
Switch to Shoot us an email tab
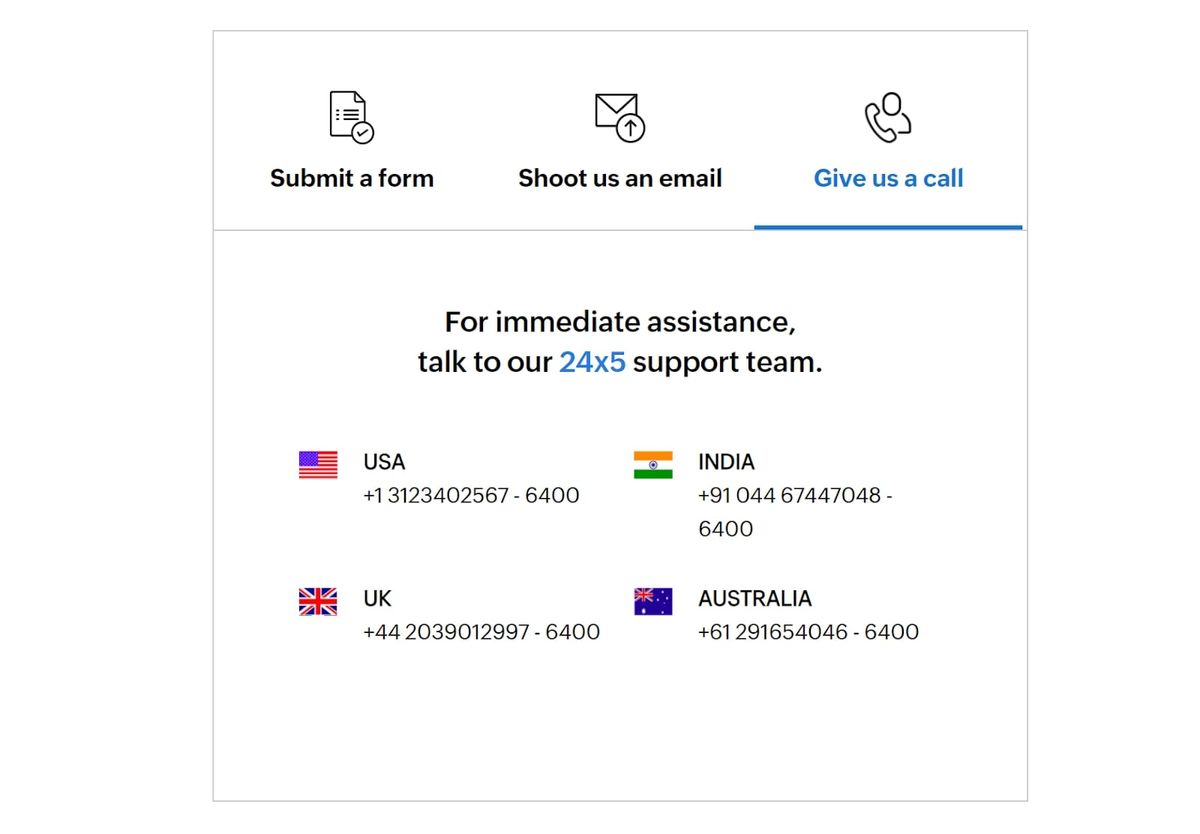620,179
